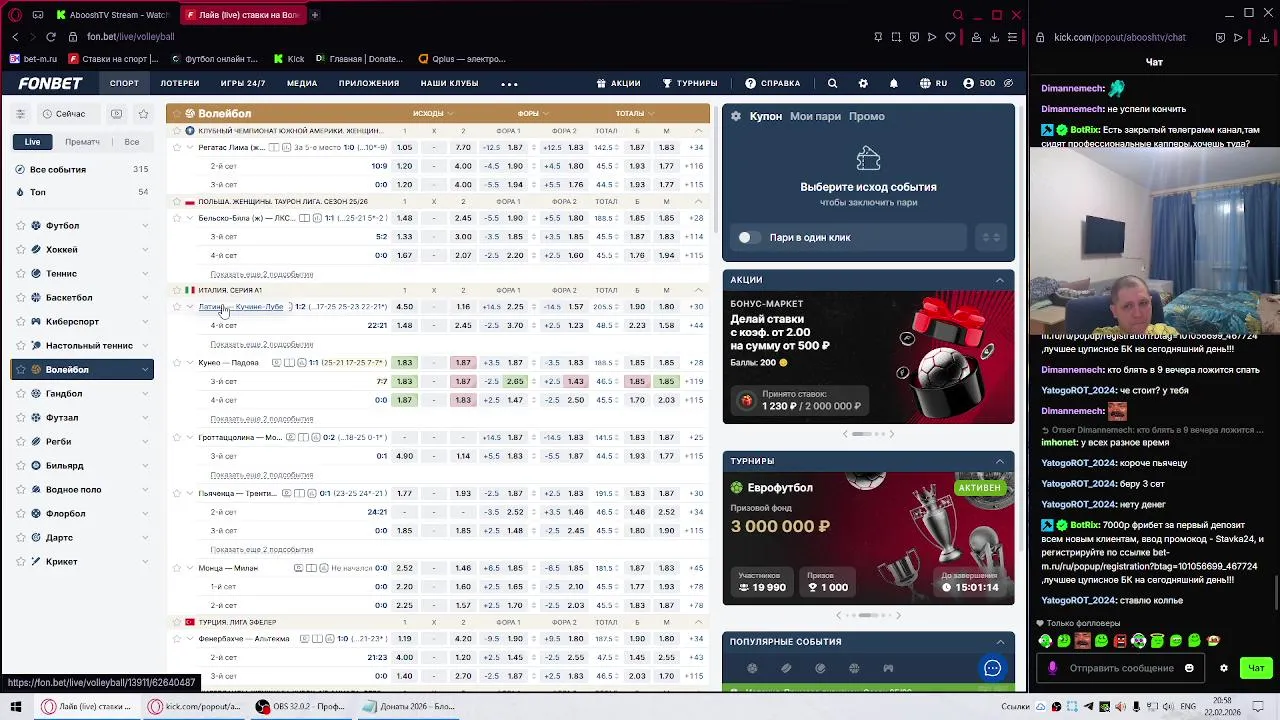Open the Справка help link
1280x720 pixels.
point(773,83)
